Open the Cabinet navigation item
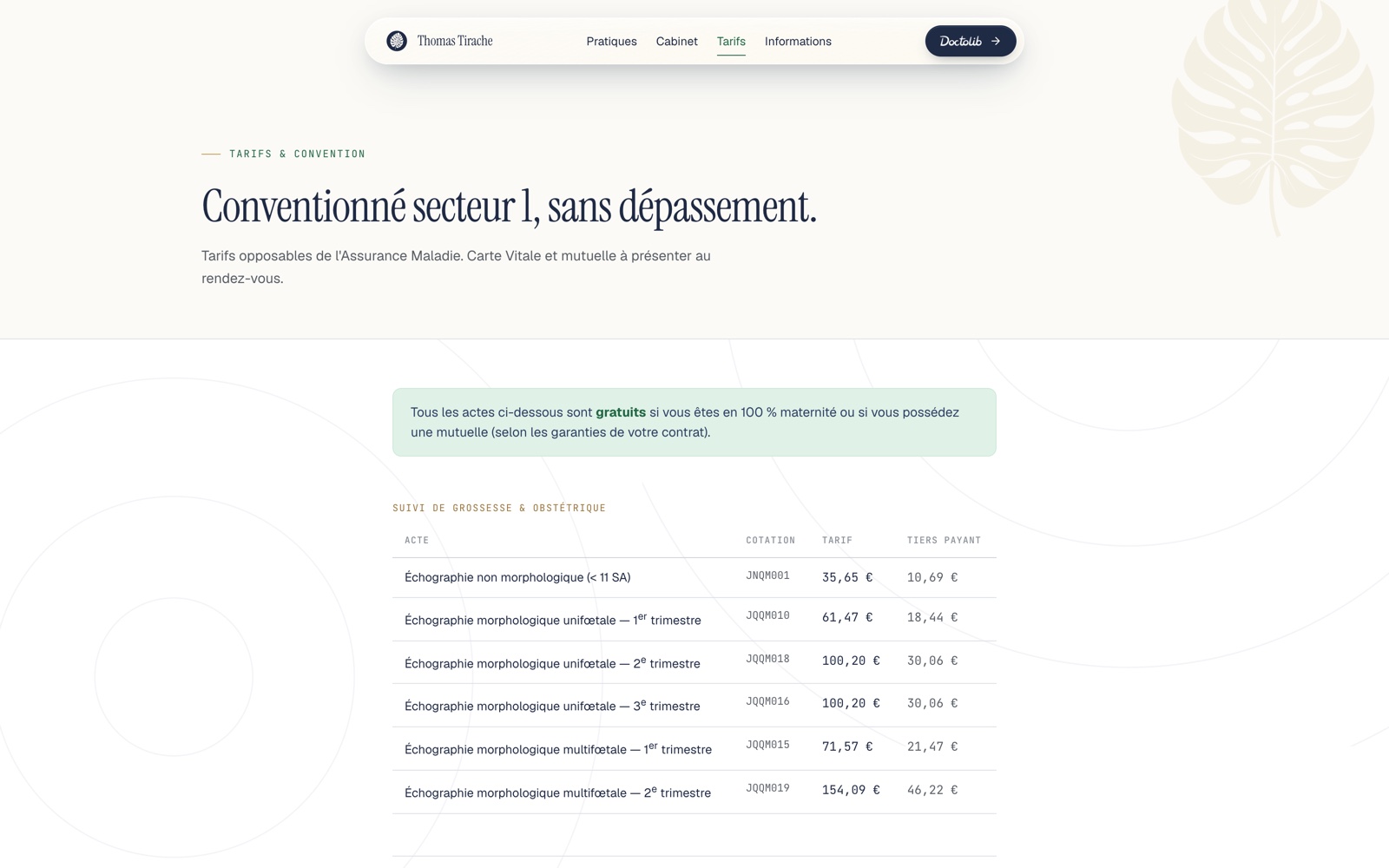This screenshot has width=1389, height=868. tap(676, 41)
